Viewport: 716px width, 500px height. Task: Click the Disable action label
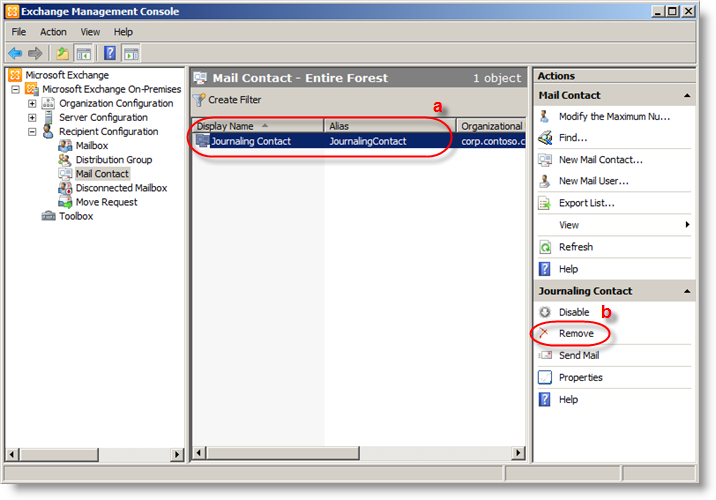[x=574, y=312]
